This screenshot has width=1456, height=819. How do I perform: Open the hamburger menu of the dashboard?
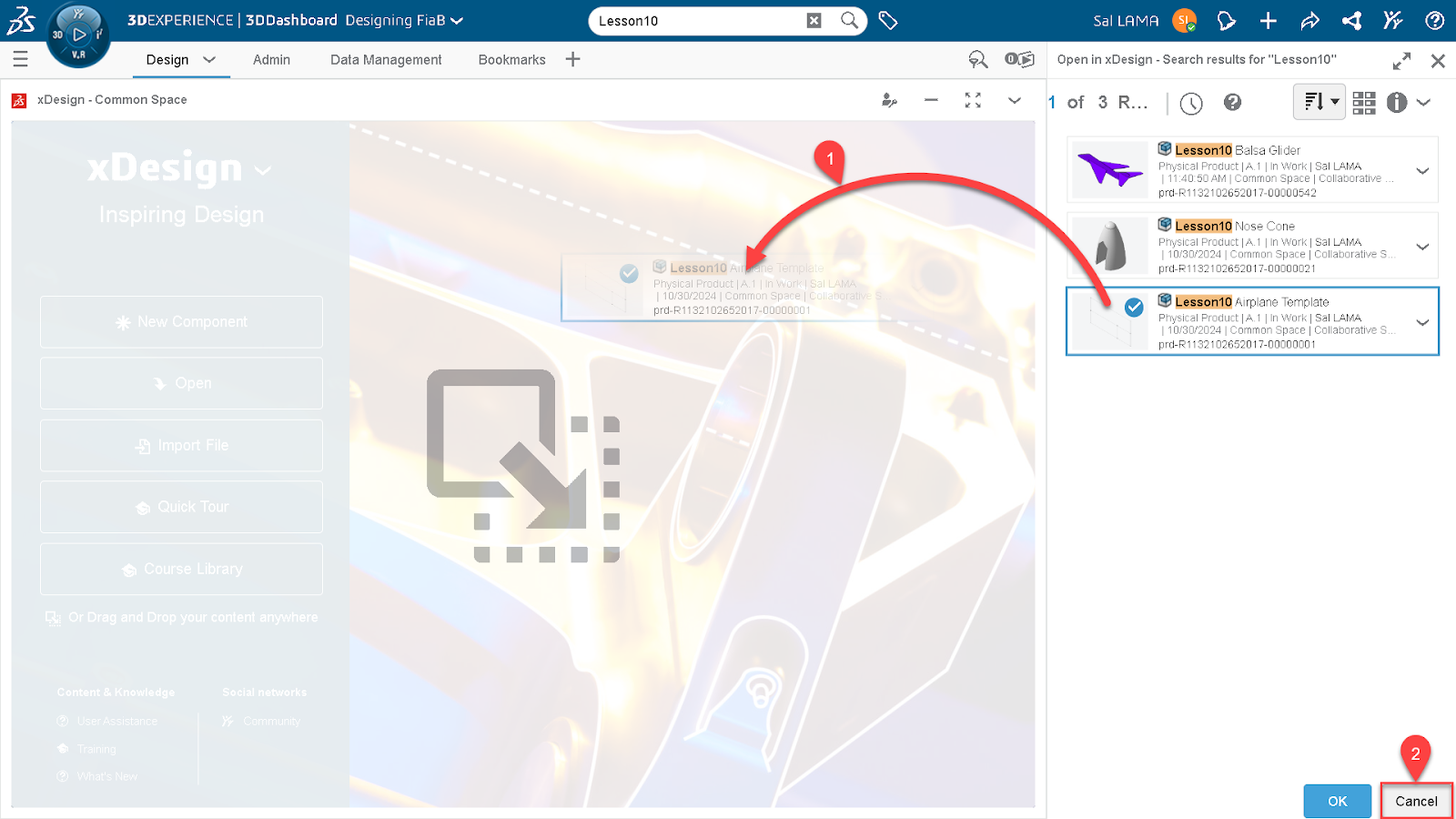20,59
